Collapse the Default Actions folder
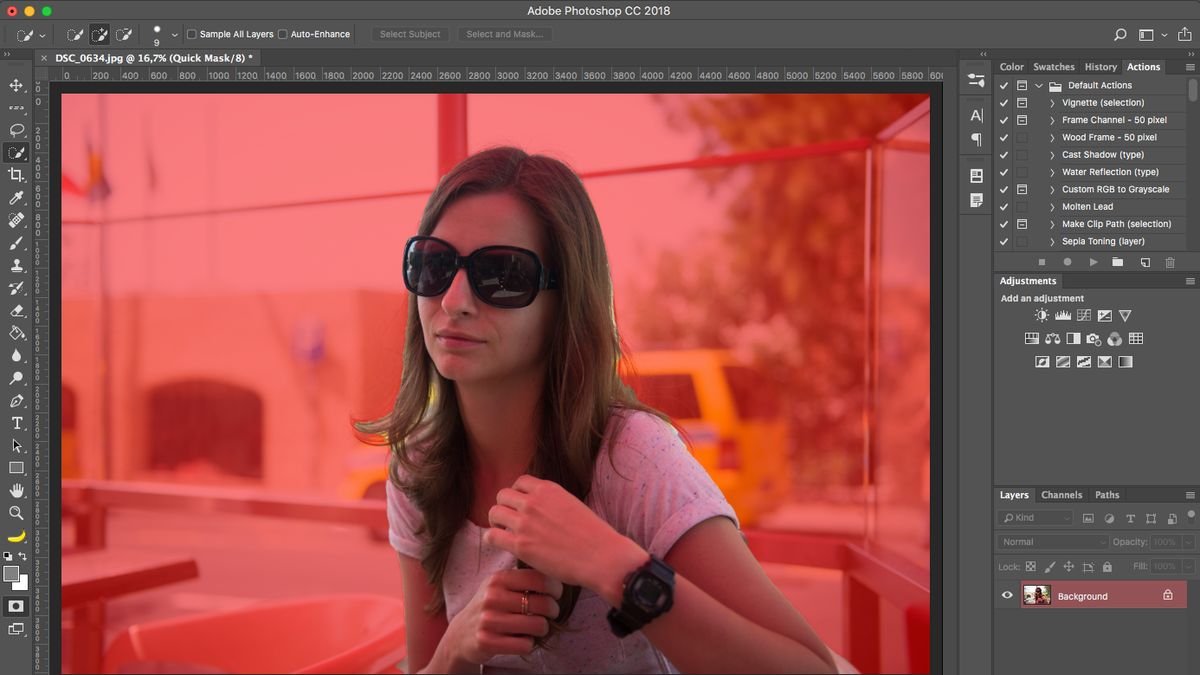 [x=1038, y=85]
